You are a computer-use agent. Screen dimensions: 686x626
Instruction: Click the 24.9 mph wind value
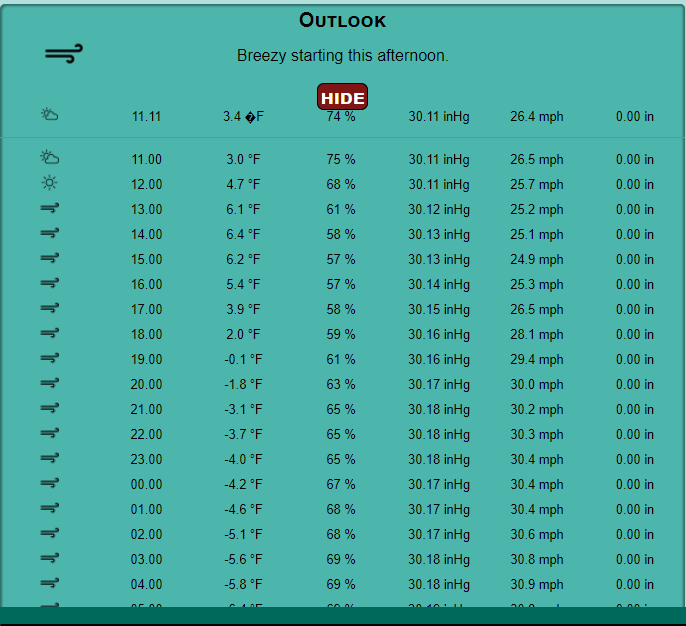point(537,259)
